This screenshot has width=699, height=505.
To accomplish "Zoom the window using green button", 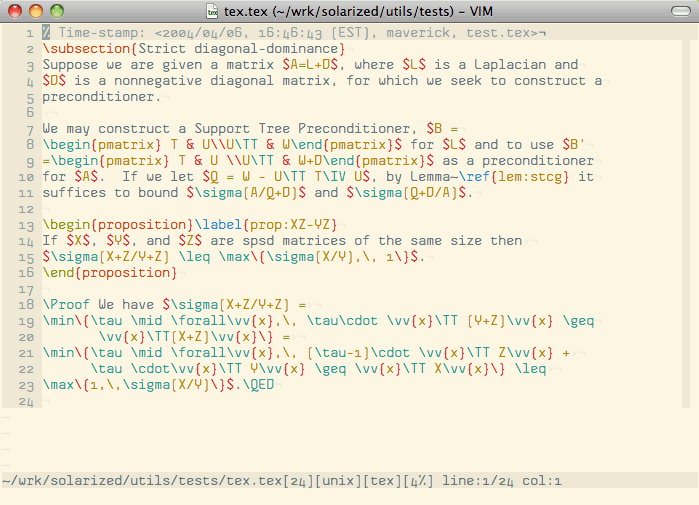I will [57, 11].
